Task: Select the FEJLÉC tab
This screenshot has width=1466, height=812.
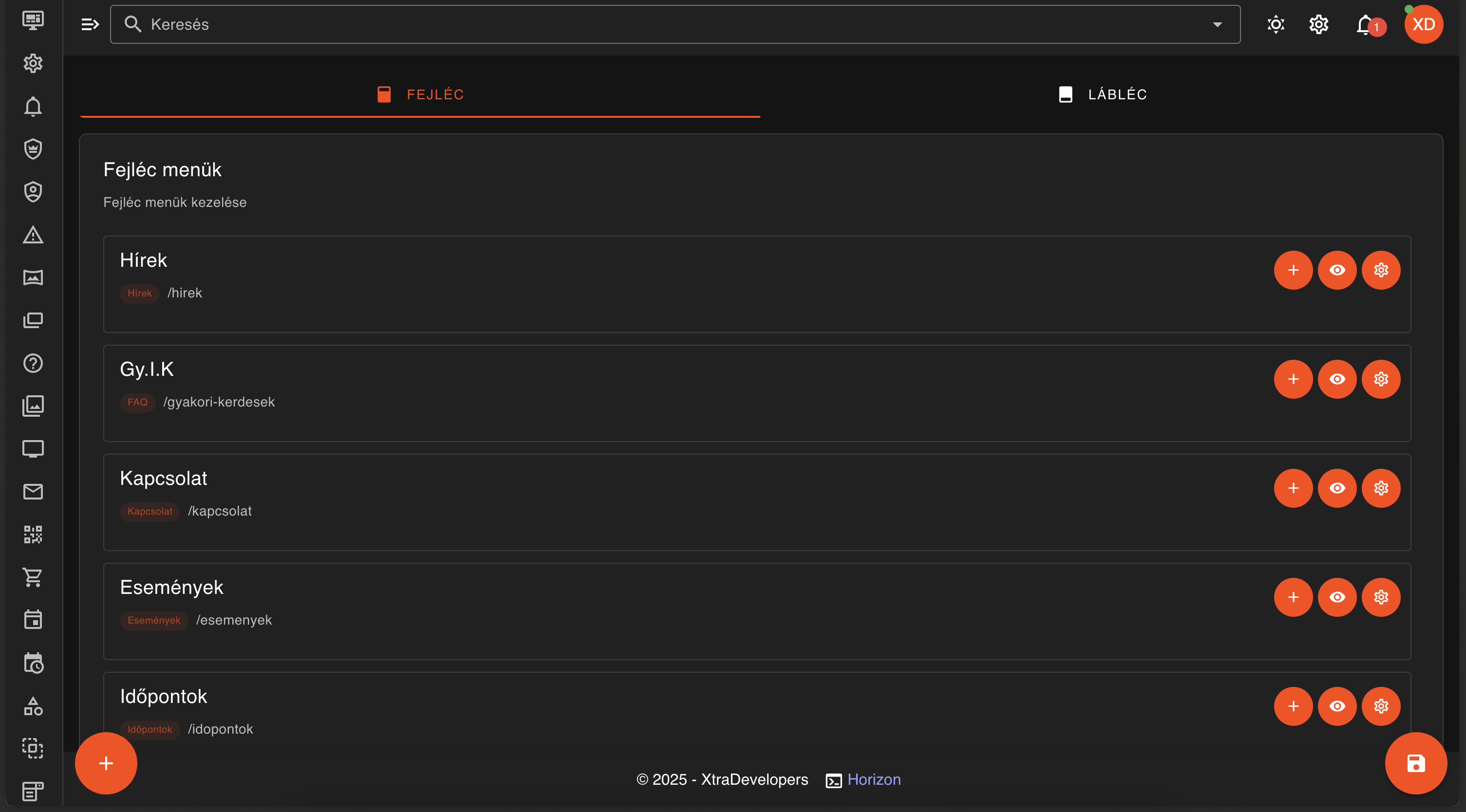Action: [x=420, y=94]
